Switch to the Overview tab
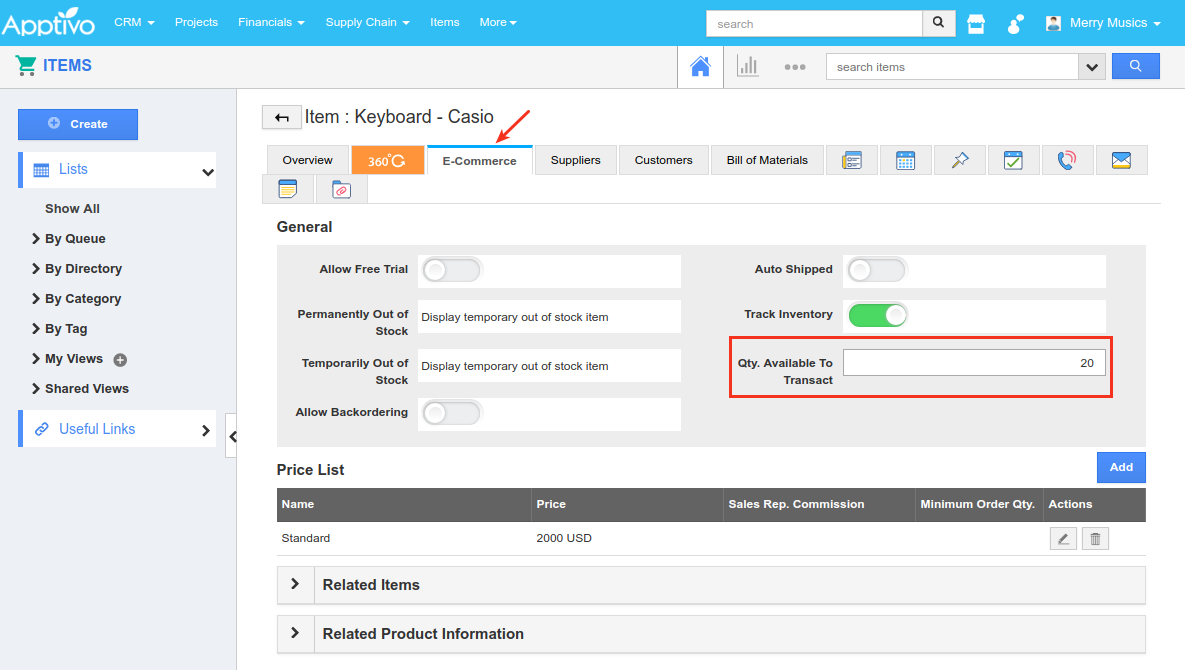 pos(308,160)
